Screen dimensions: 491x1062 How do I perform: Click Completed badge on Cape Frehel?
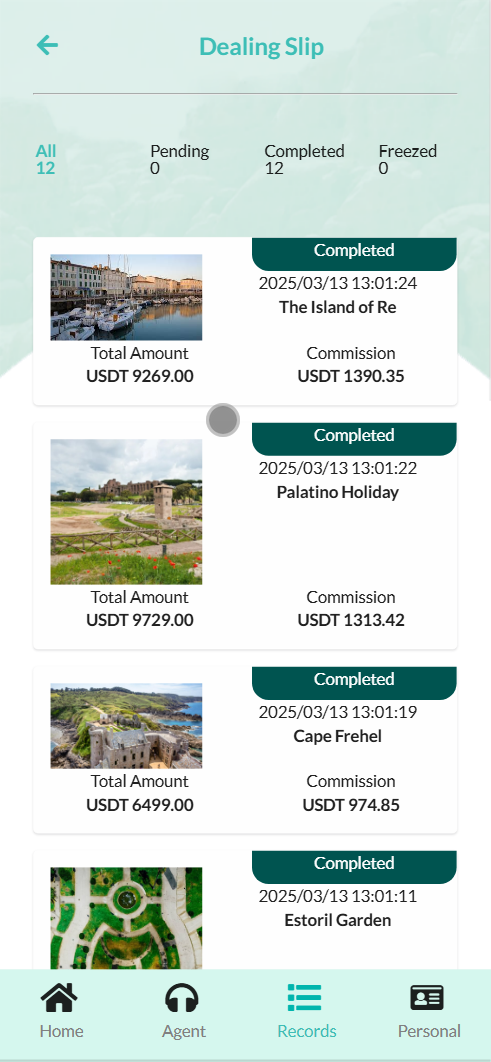point(354,683)
